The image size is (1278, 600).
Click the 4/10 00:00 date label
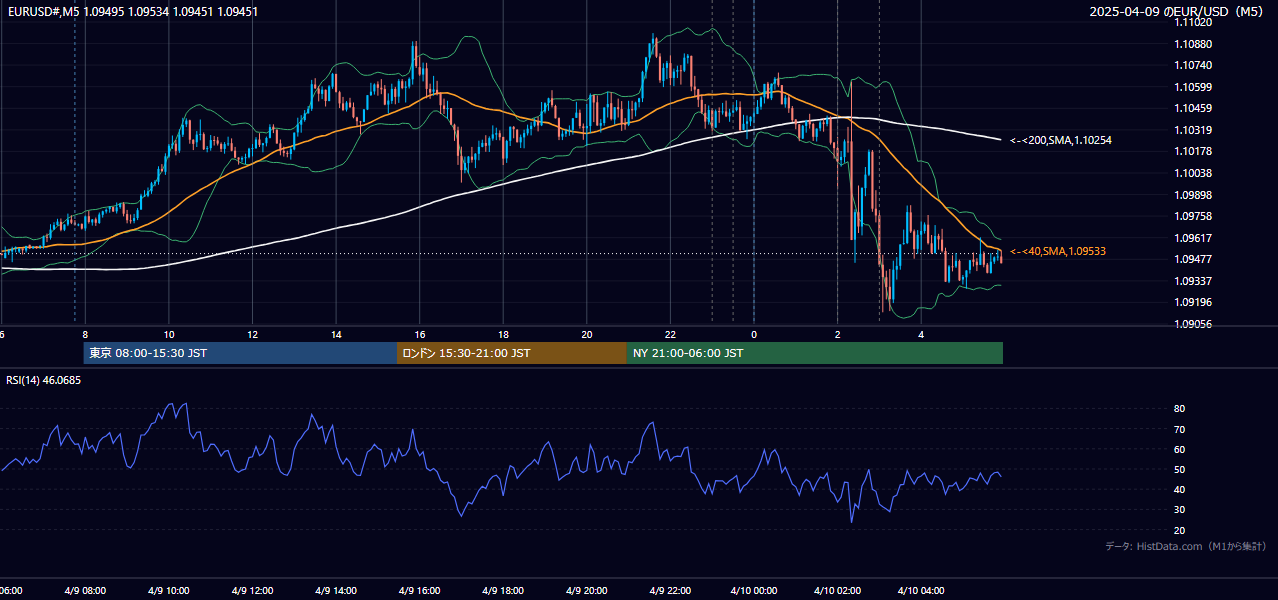pos(753,591)
